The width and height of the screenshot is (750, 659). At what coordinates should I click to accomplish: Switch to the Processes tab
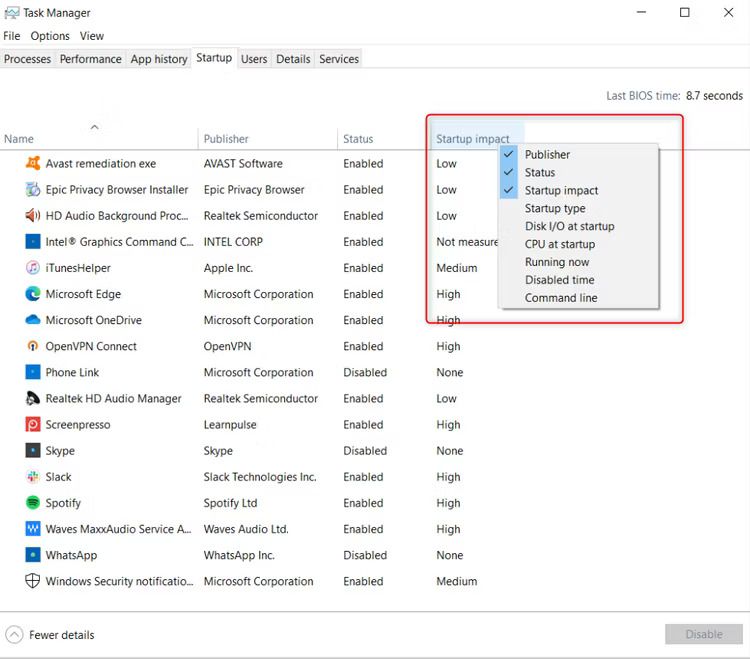[27, 59]
